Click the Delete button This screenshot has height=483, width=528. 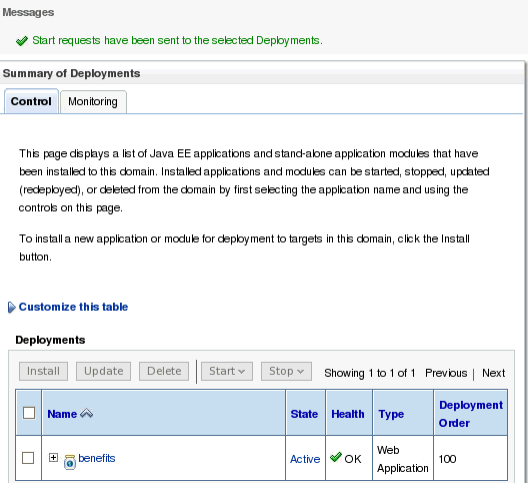pos(164,371)
